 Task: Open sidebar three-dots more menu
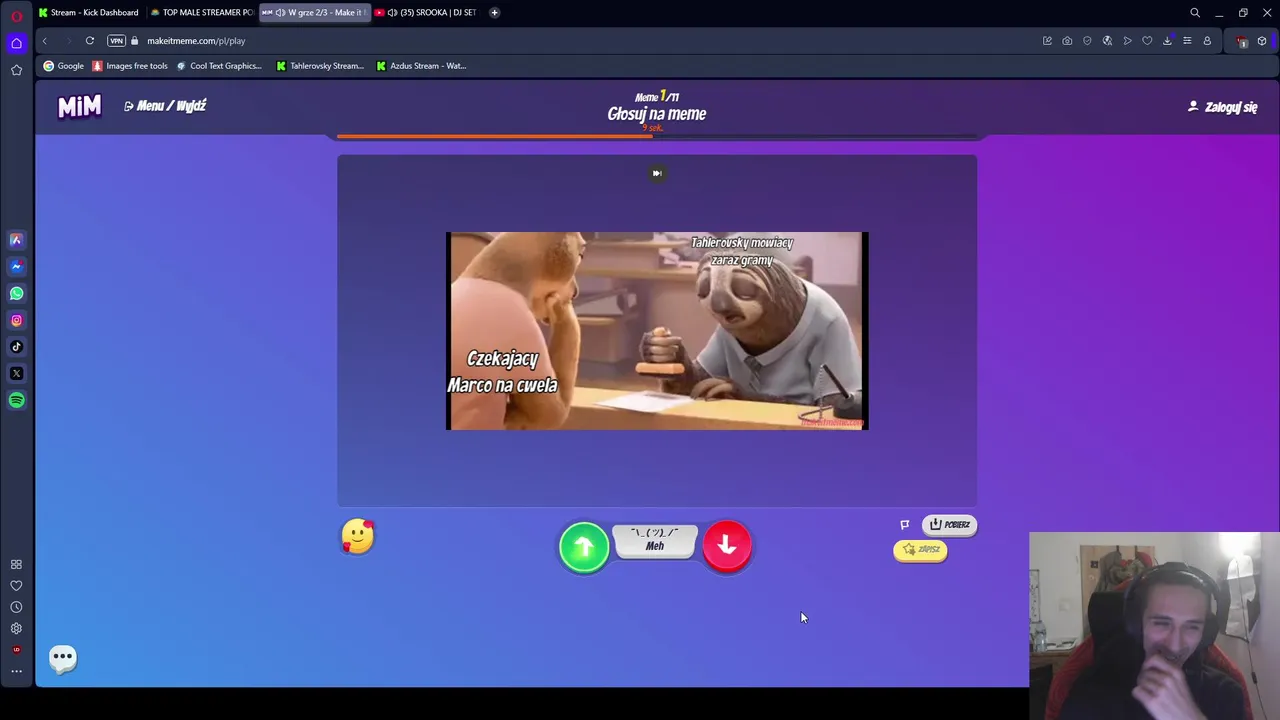point(16,671)
